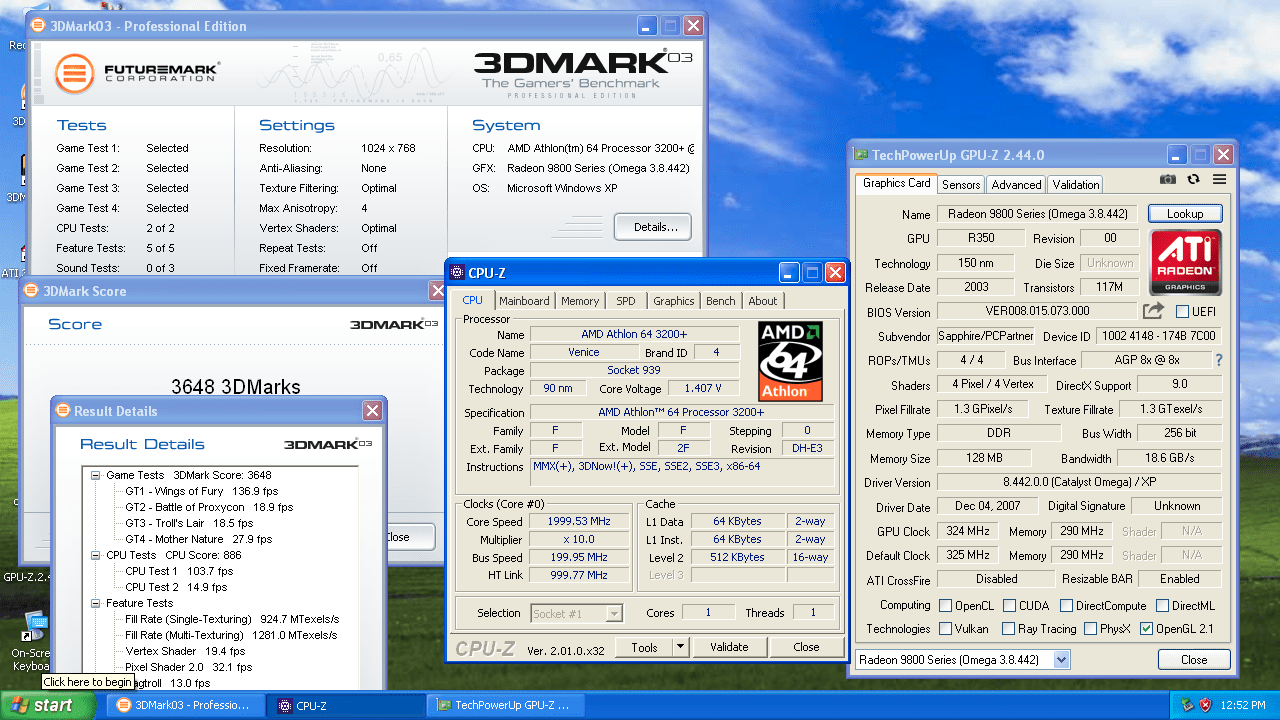Click the Details... button in 3DMark03
This screenshot has height=720, width=1280.
coord(653,227)
